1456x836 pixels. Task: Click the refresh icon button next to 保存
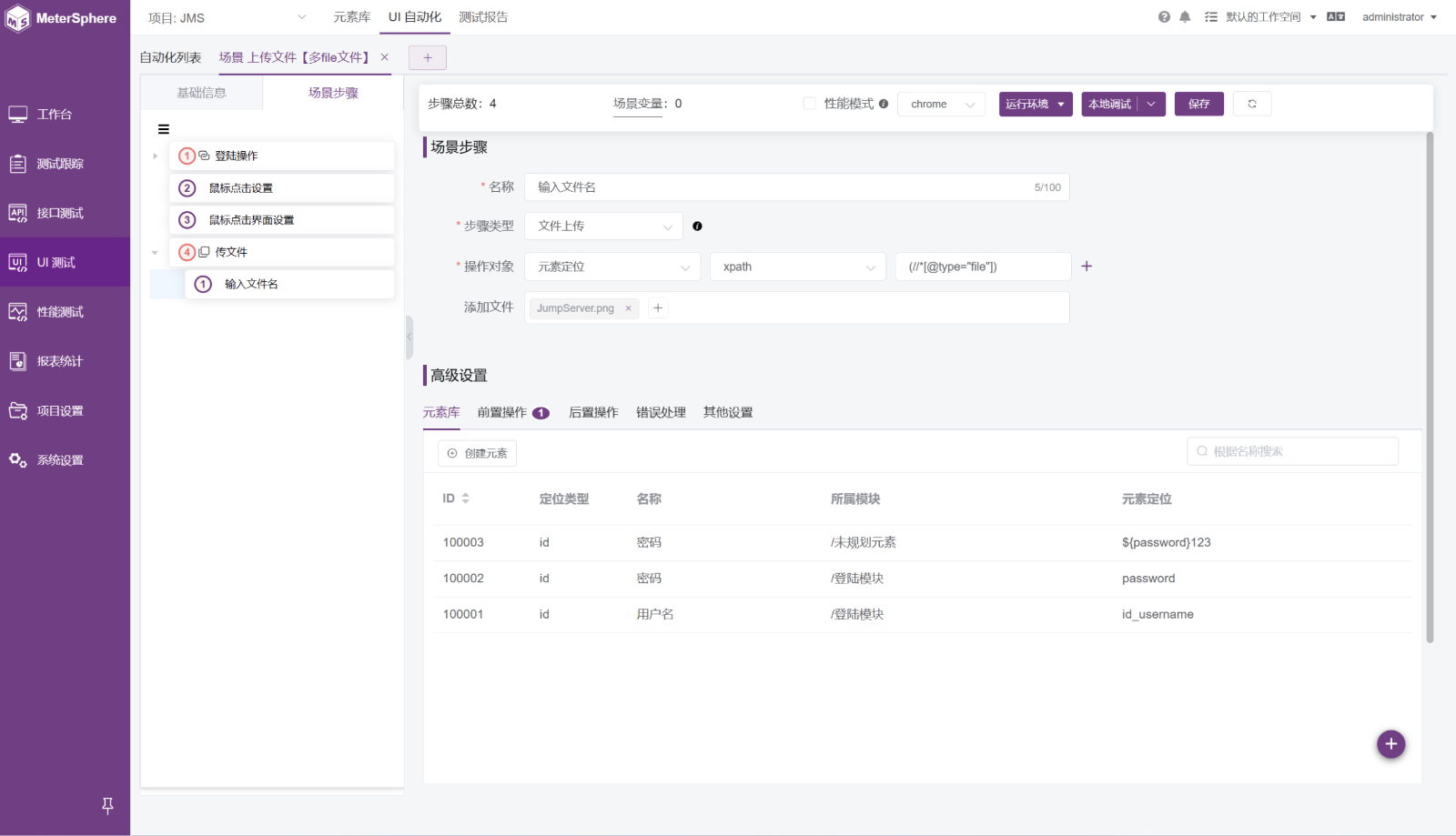pyautogui.click(x=1252, y=104)
